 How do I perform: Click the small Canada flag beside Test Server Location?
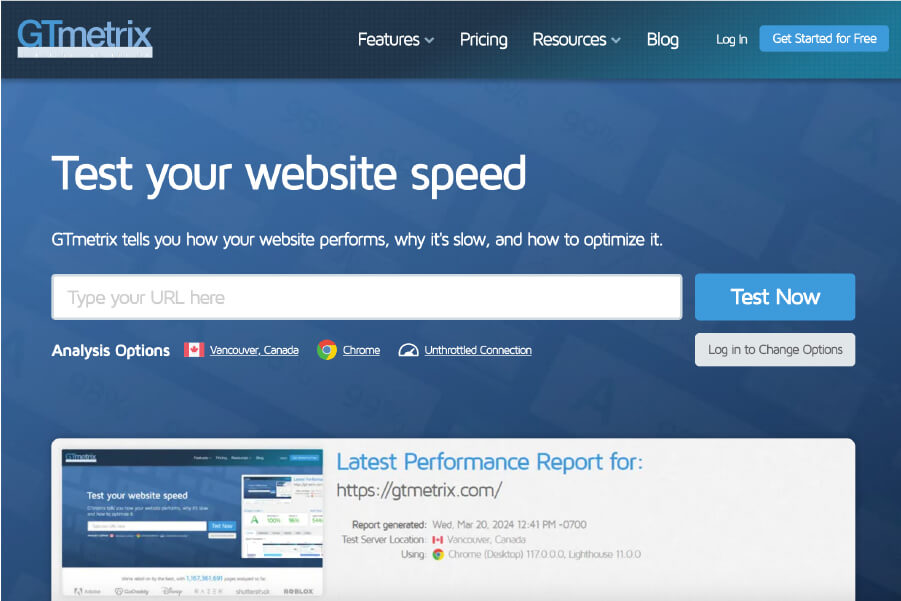(438, 540)
